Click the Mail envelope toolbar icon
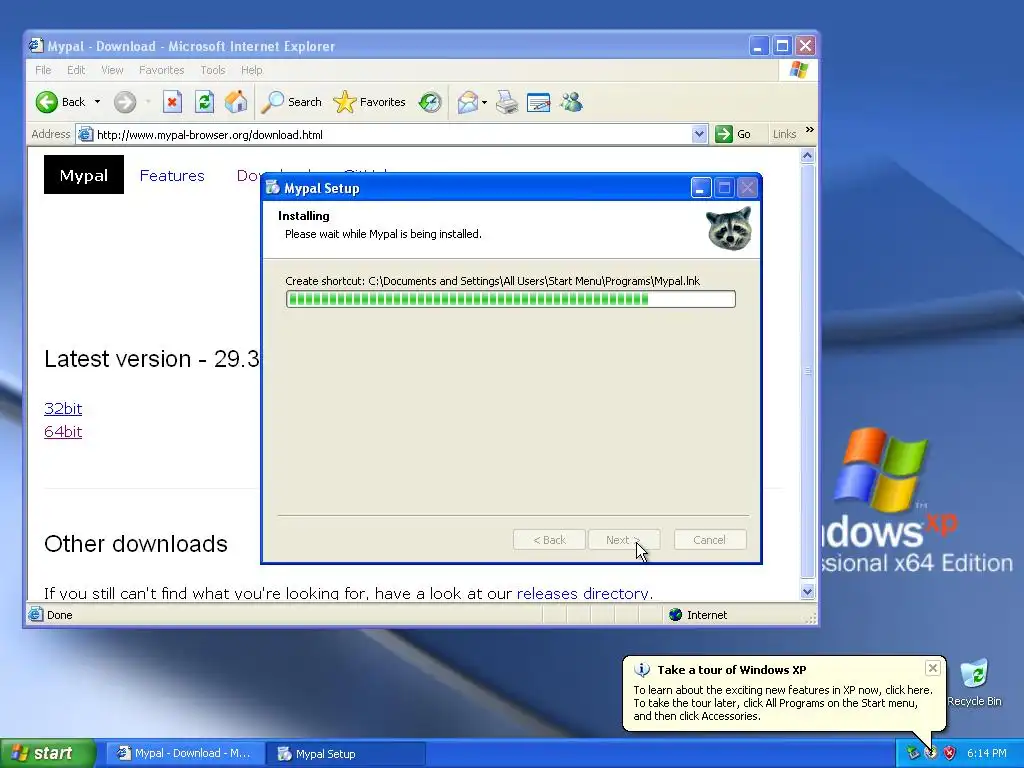Screen dimensions: 1024x768 coord(468,102)
